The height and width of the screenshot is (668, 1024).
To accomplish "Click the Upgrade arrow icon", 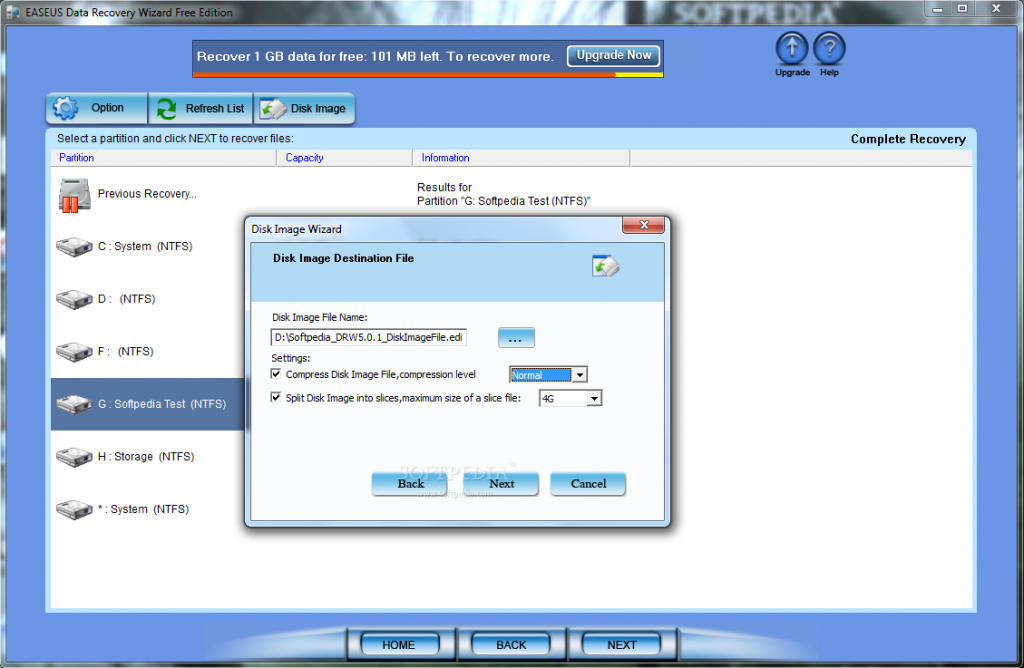I will pos(792,48).
